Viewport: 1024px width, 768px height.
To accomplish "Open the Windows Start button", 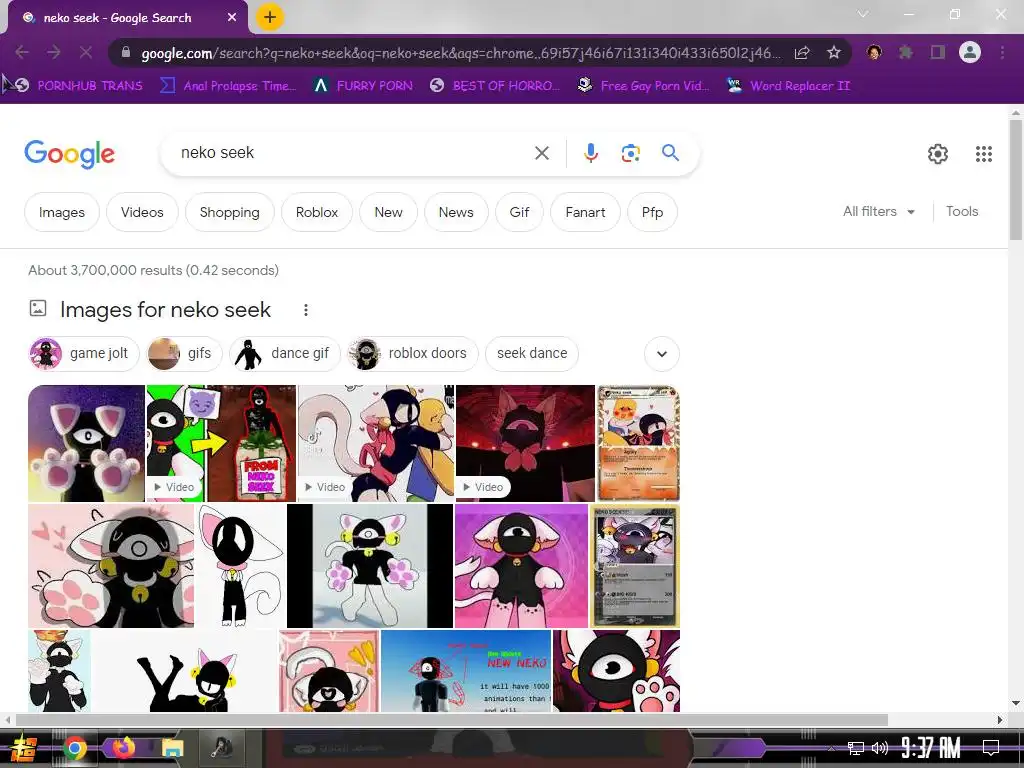I will (x=22, y=748).
